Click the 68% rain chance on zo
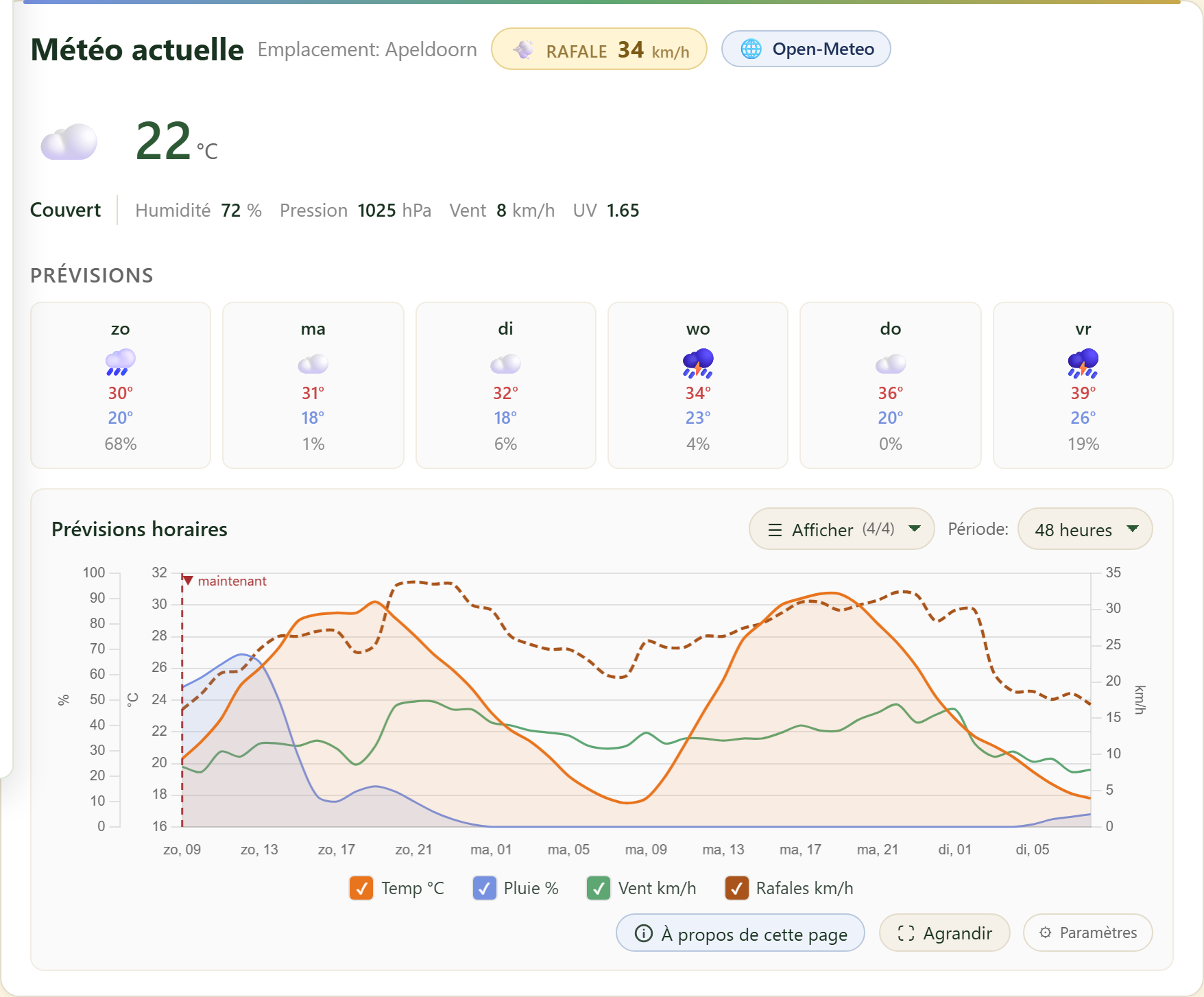The image size is (1204, 997). [x=121, y=444]
